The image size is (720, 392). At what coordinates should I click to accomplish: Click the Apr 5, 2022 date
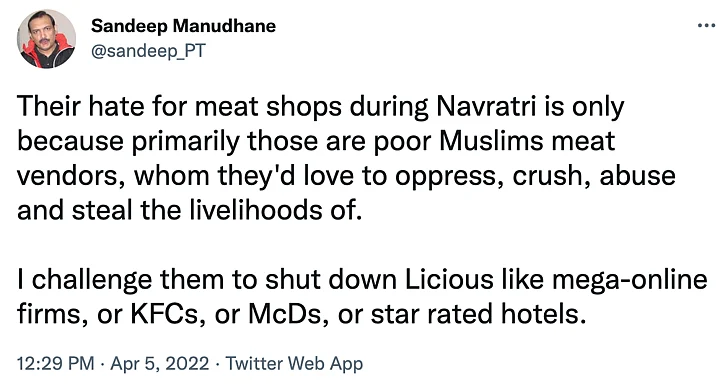point(160,364)
